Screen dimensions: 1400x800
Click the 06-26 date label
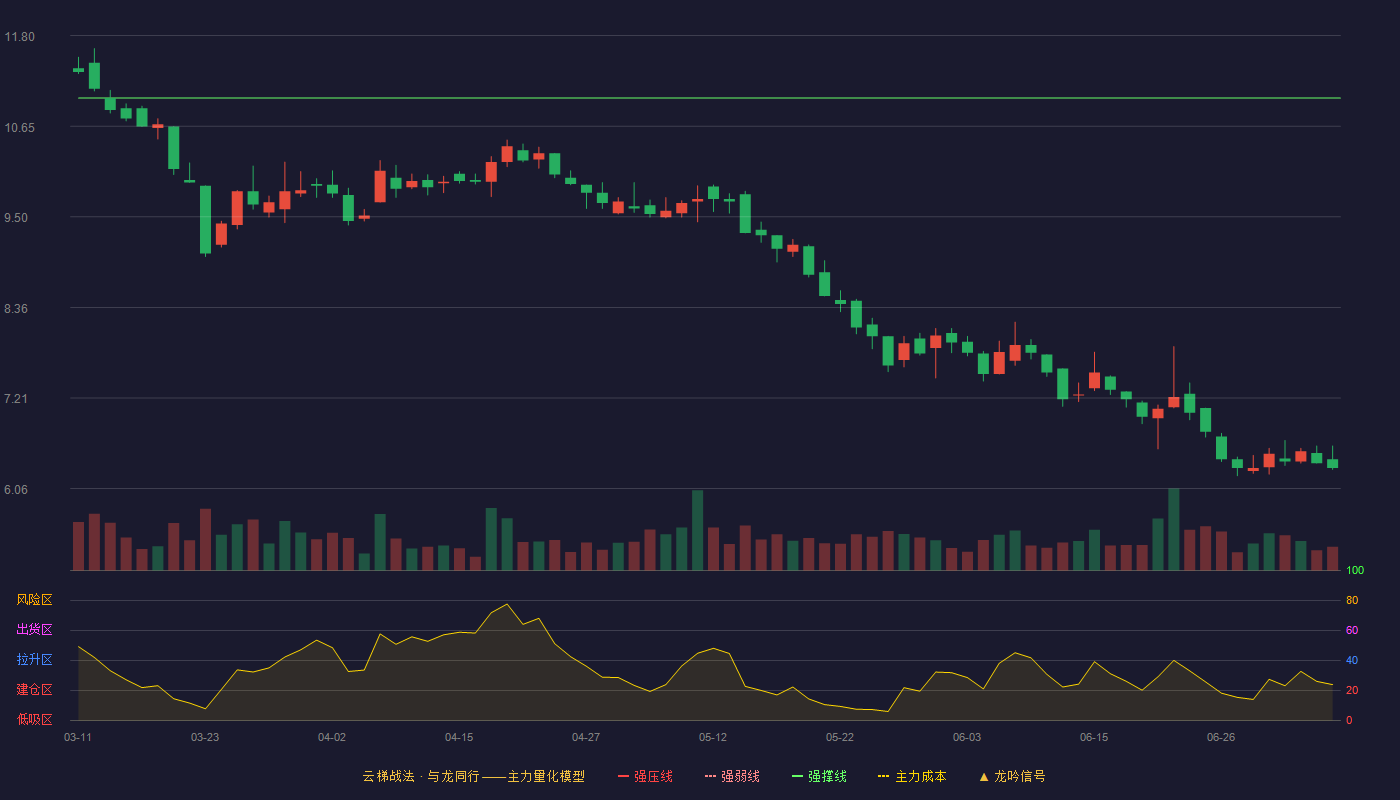1221,737
